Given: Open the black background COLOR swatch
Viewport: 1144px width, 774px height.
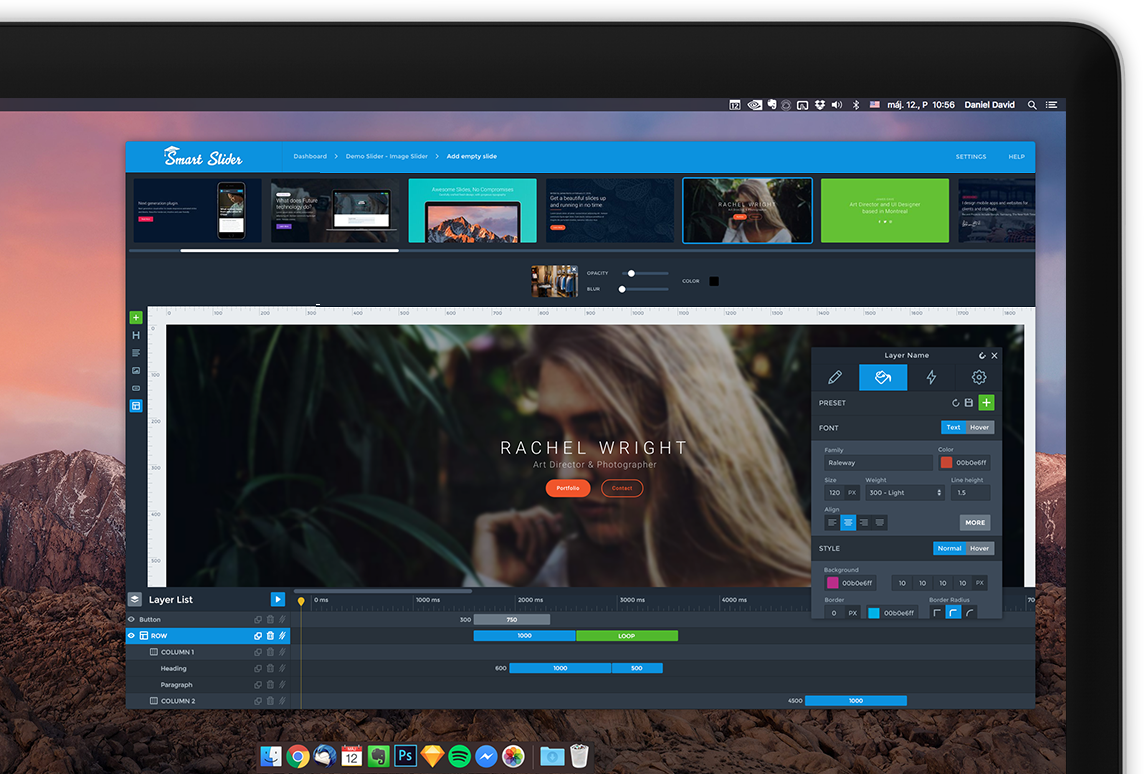Looking at the screenshot, I should click(714, 281).
